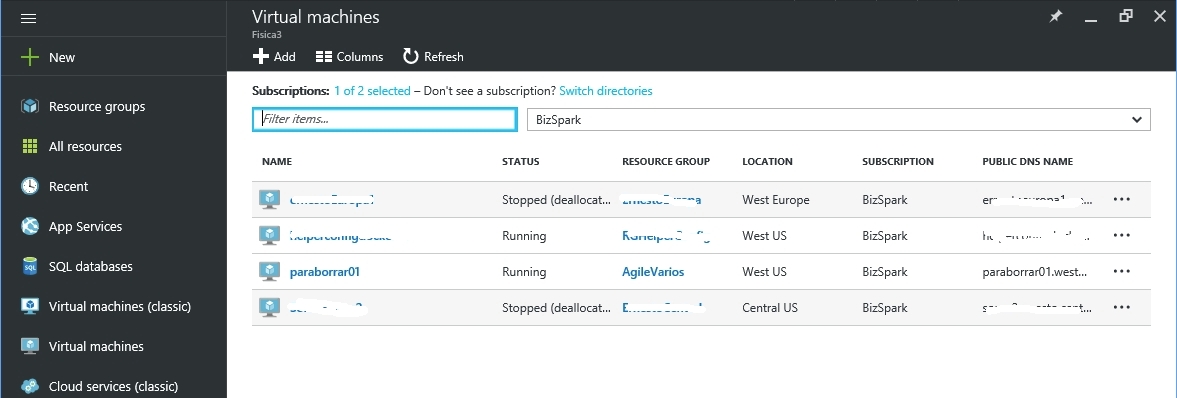Open the ellipsis menu for the West Europe VM
The image size is (1177, 398).
(x=1121, y=200)
